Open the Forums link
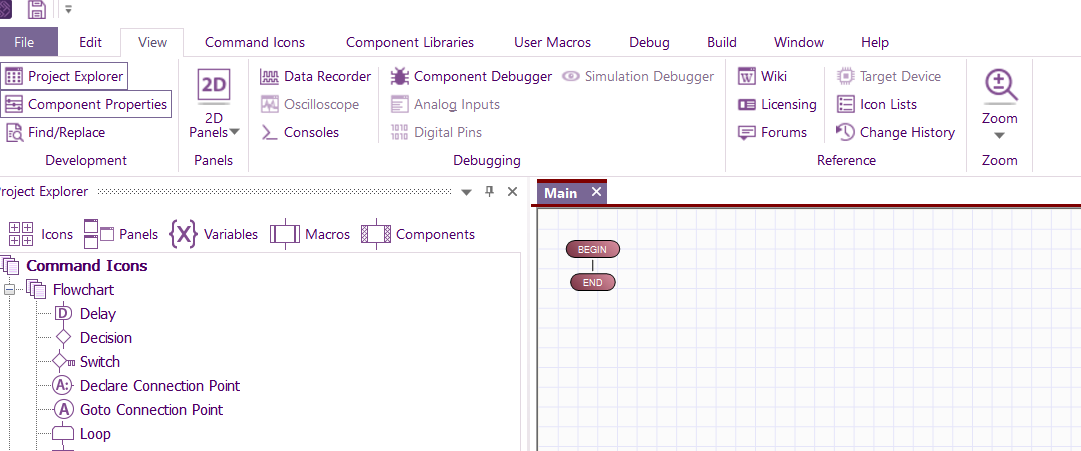The height and width of the screenshot is (451, 1081). coord(772,132)
